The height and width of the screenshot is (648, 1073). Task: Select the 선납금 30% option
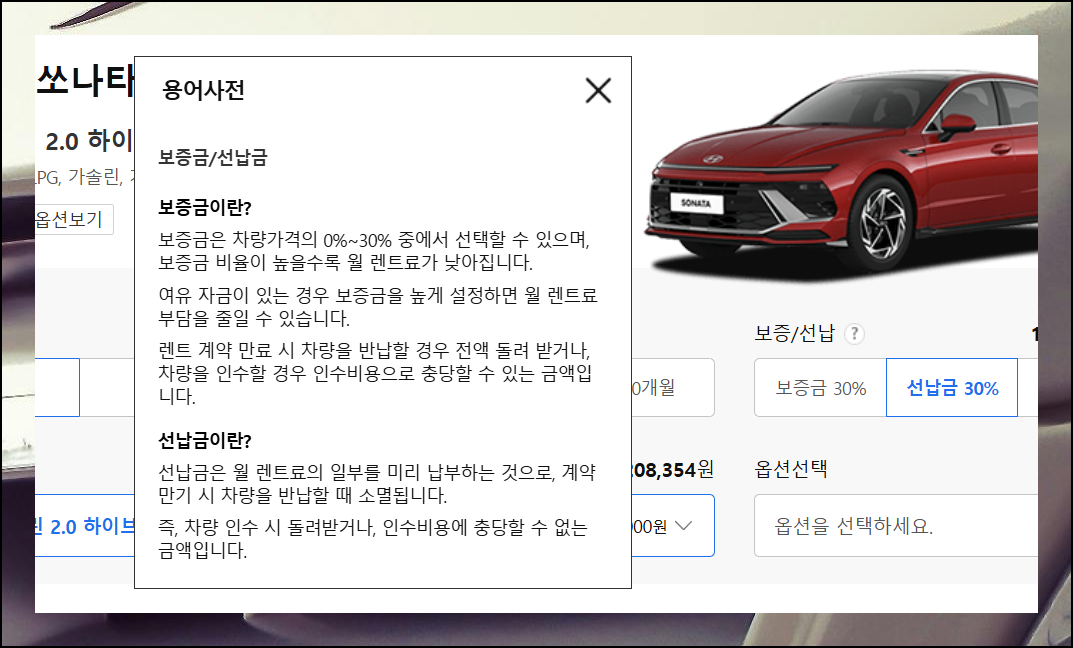pos(952,388)
